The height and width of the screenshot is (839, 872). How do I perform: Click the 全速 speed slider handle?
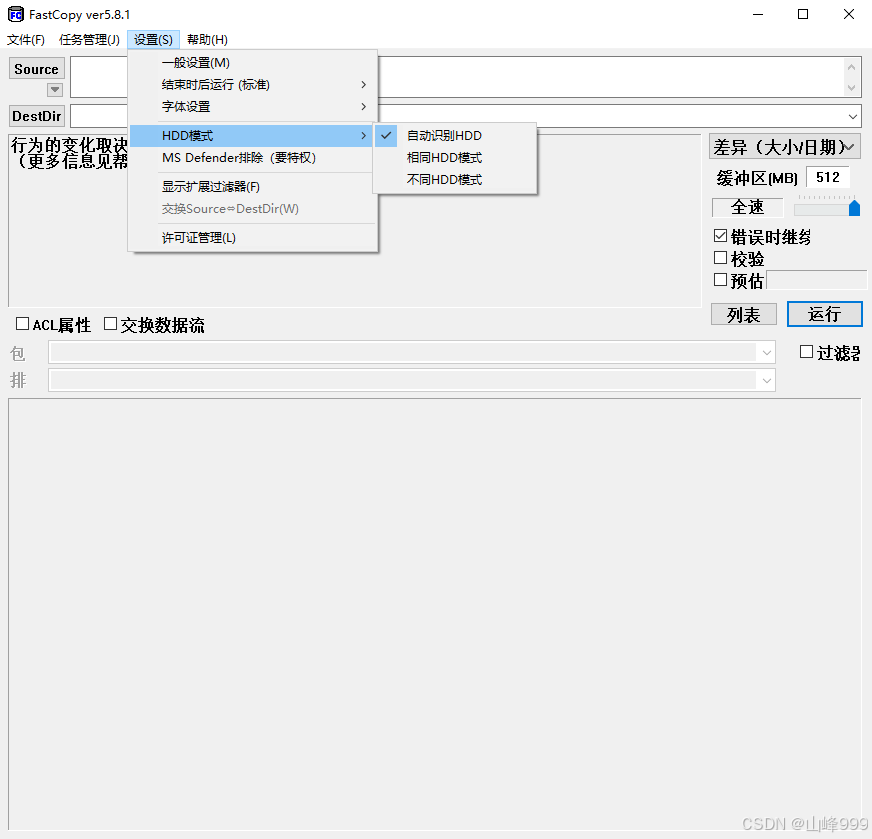(854, 208)
